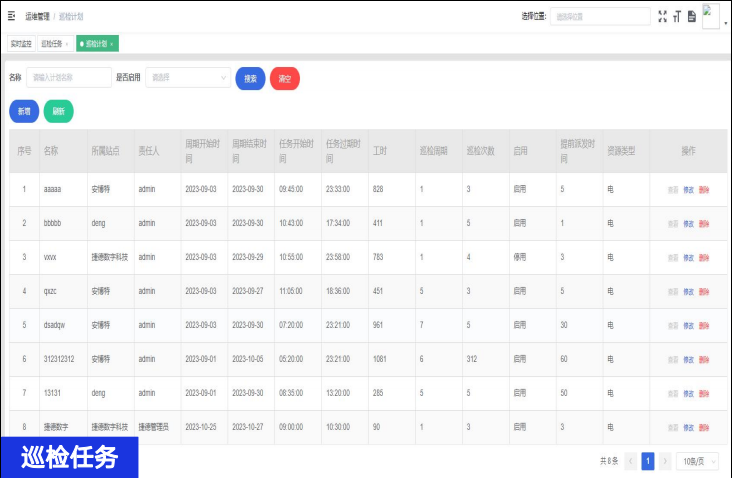Click the 新增 button
This screenshot has height=478, width=732.
24,112
